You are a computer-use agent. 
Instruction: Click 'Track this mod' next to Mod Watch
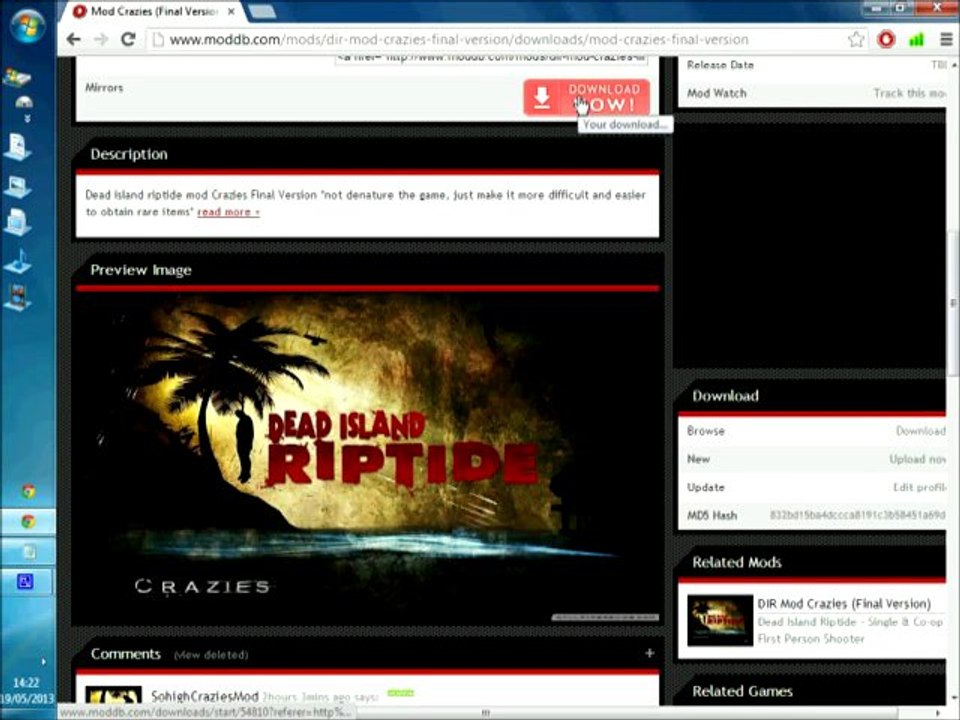point(909,94)
